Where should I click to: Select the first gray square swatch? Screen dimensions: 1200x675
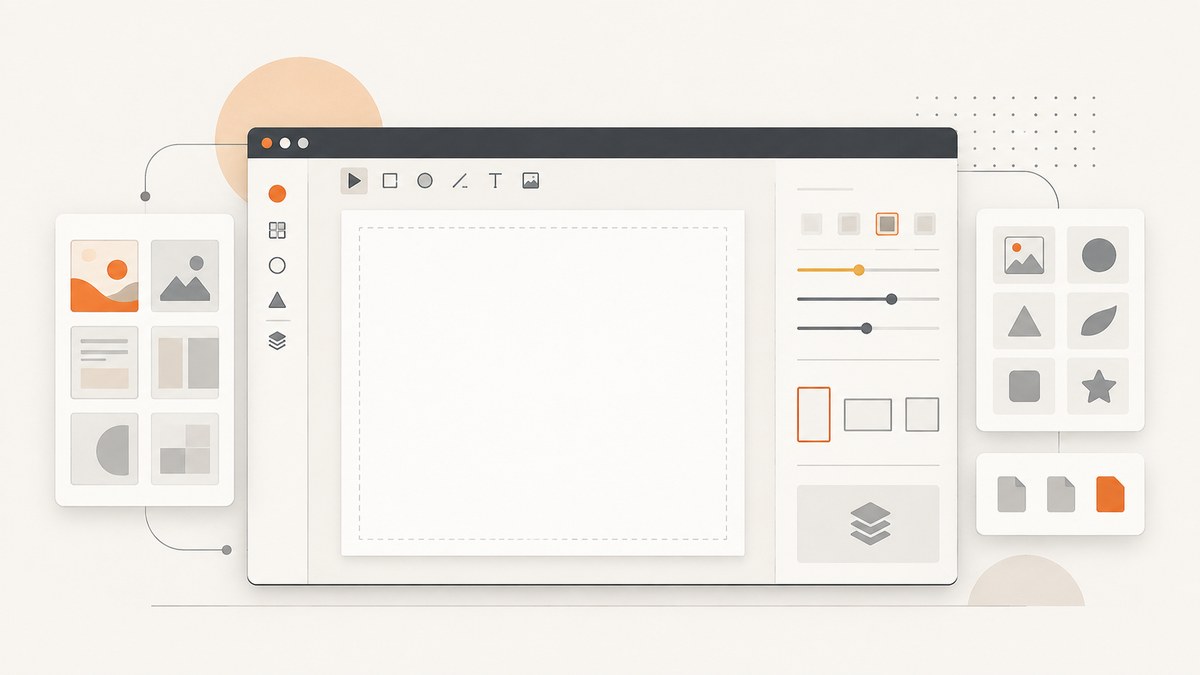[x=812, y=224]
